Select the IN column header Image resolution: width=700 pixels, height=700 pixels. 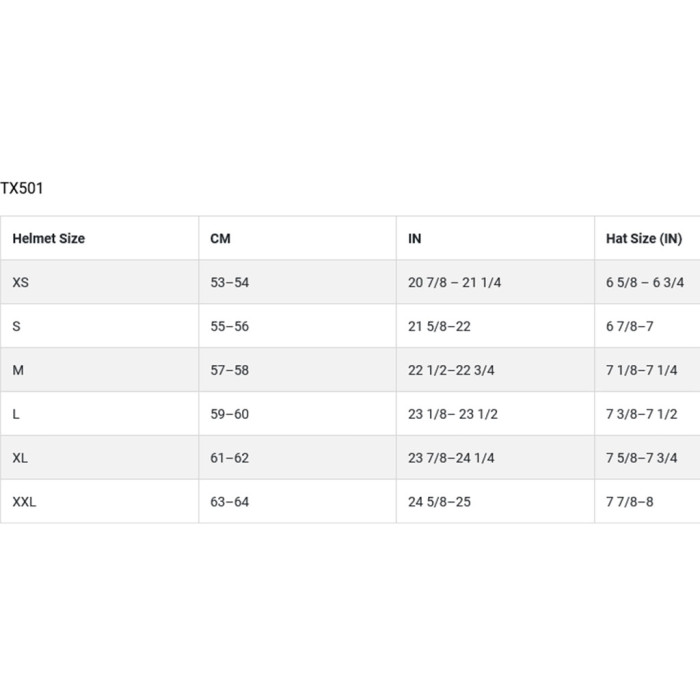pos(415,238)
